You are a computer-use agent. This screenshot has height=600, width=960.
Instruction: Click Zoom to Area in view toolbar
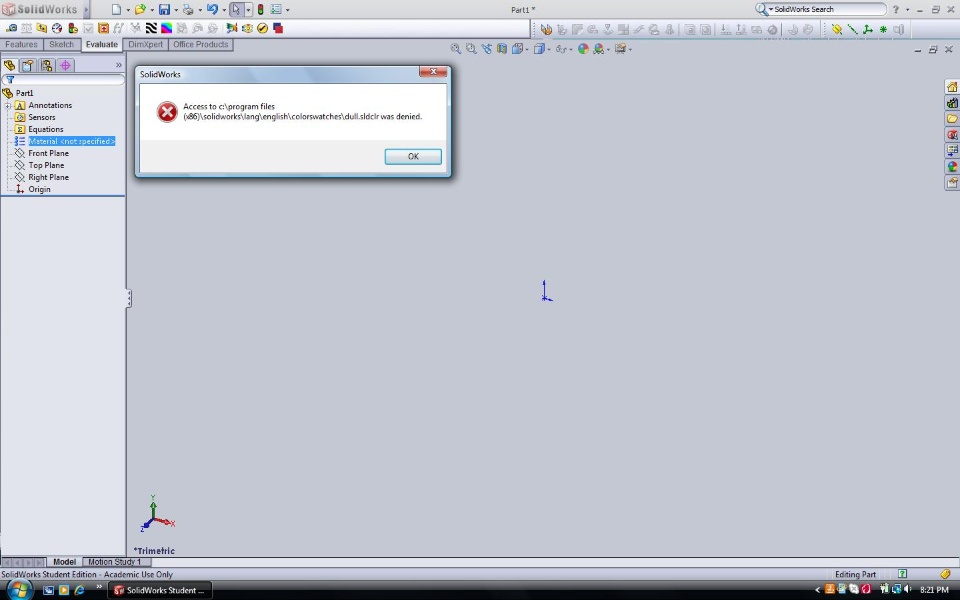471,48
